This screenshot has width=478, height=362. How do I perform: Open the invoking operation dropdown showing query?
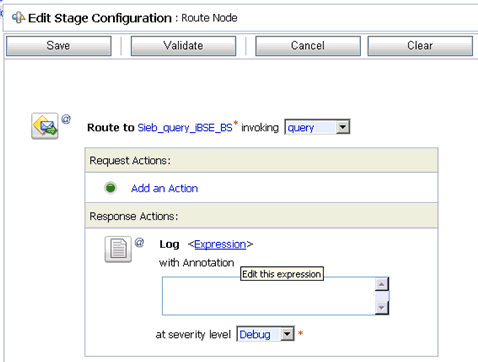[317, 127]
